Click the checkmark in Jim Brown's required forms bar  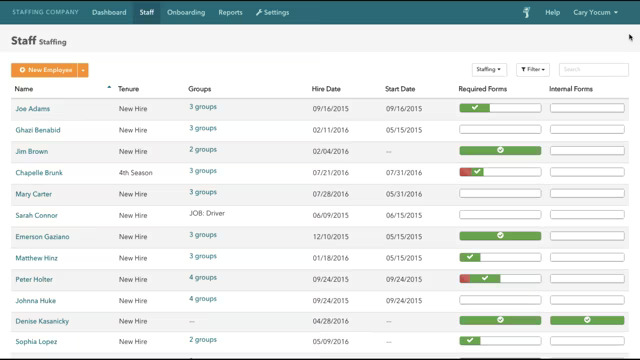[x=500, y=150]
